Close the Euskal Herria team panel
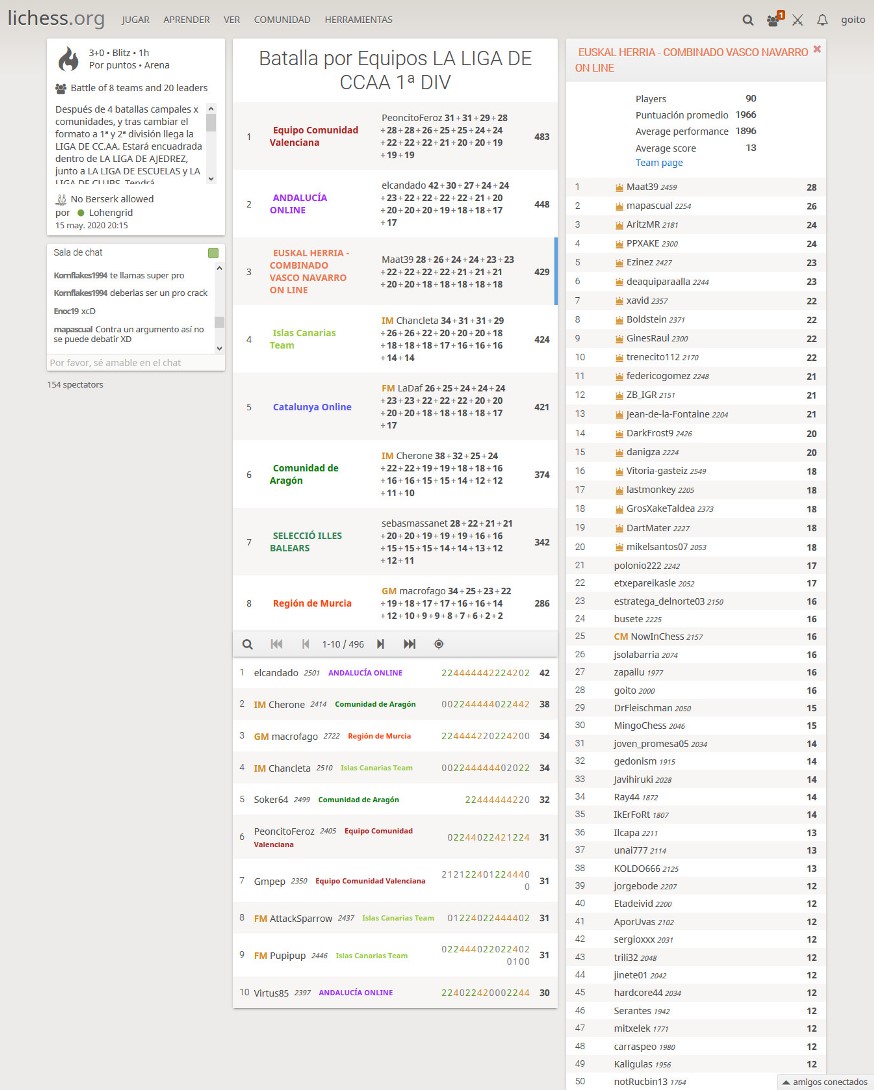Image resolution: width=874 pixels, height=1090 pixels. click(816, 49)
